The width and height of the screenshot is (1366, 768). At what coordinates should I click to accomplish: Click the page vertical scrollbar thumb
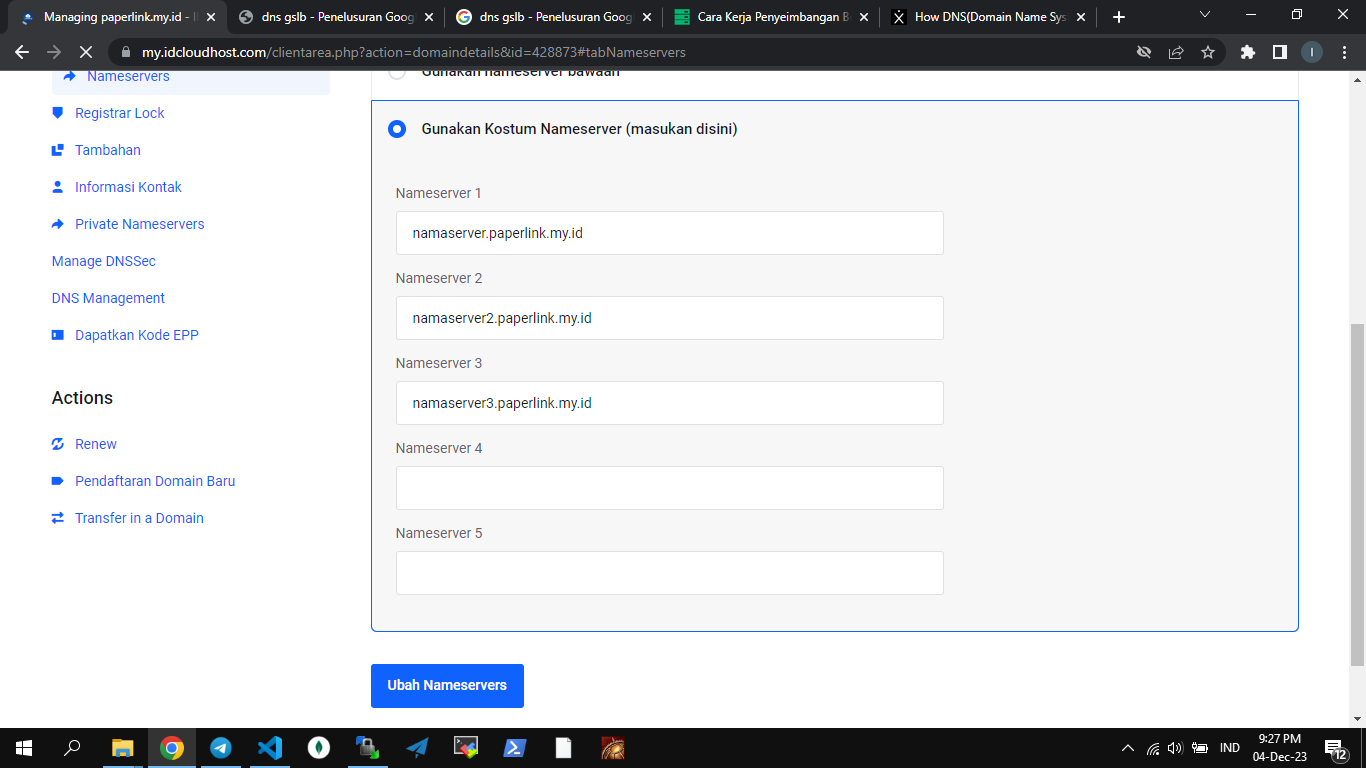[1357, 494]
